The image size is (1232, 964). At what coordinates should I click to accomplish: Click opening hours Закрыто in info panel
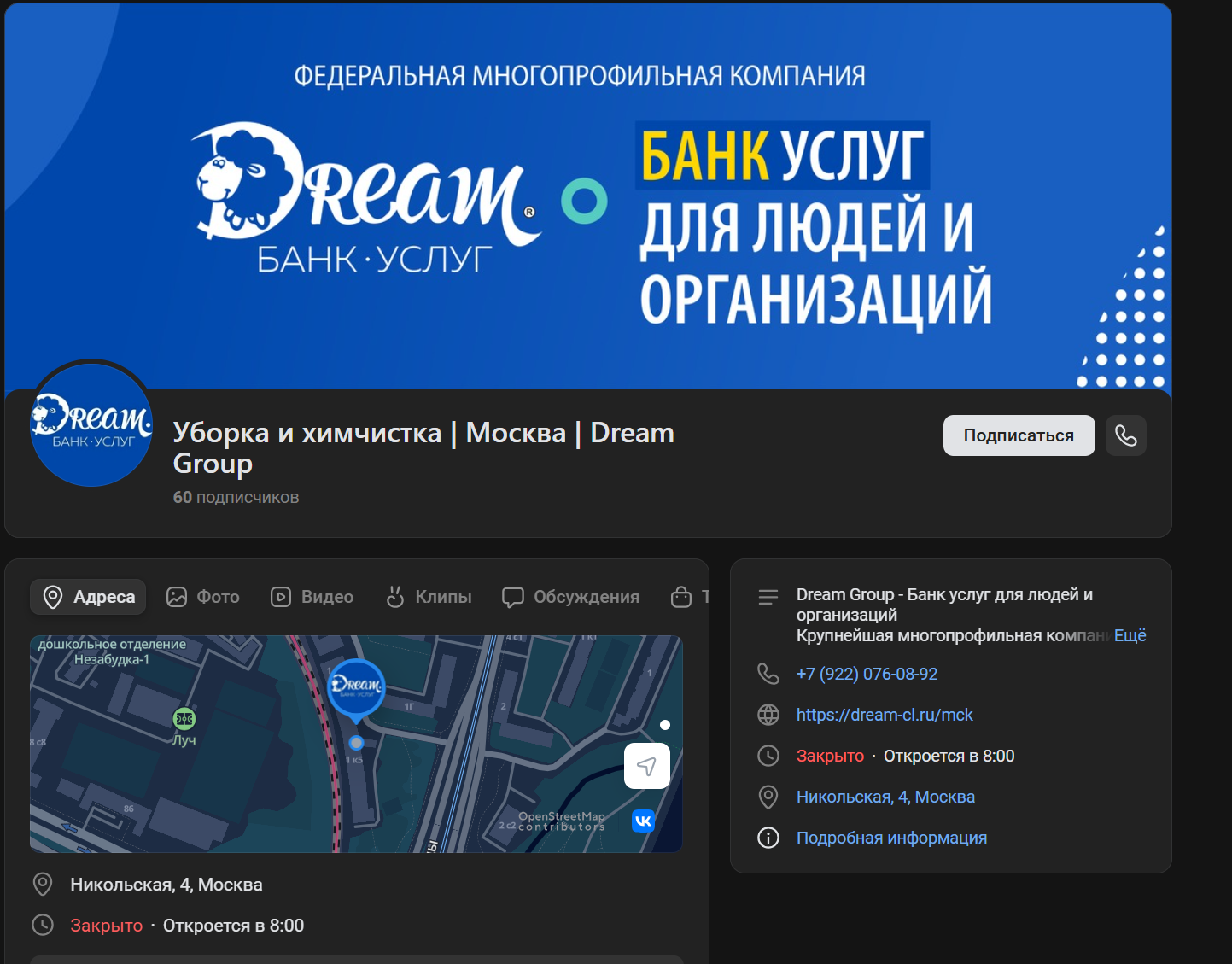pos(830,756)
